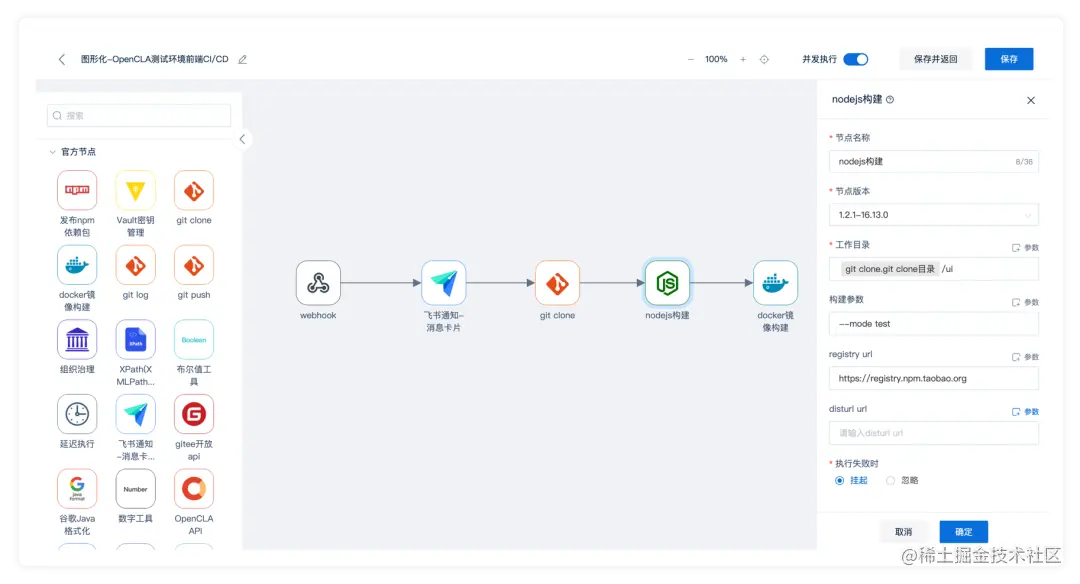This screenshot has width=1080, height=584.
Task: Click 参数 link beside 工作目录
Action: coord(1025,247)
